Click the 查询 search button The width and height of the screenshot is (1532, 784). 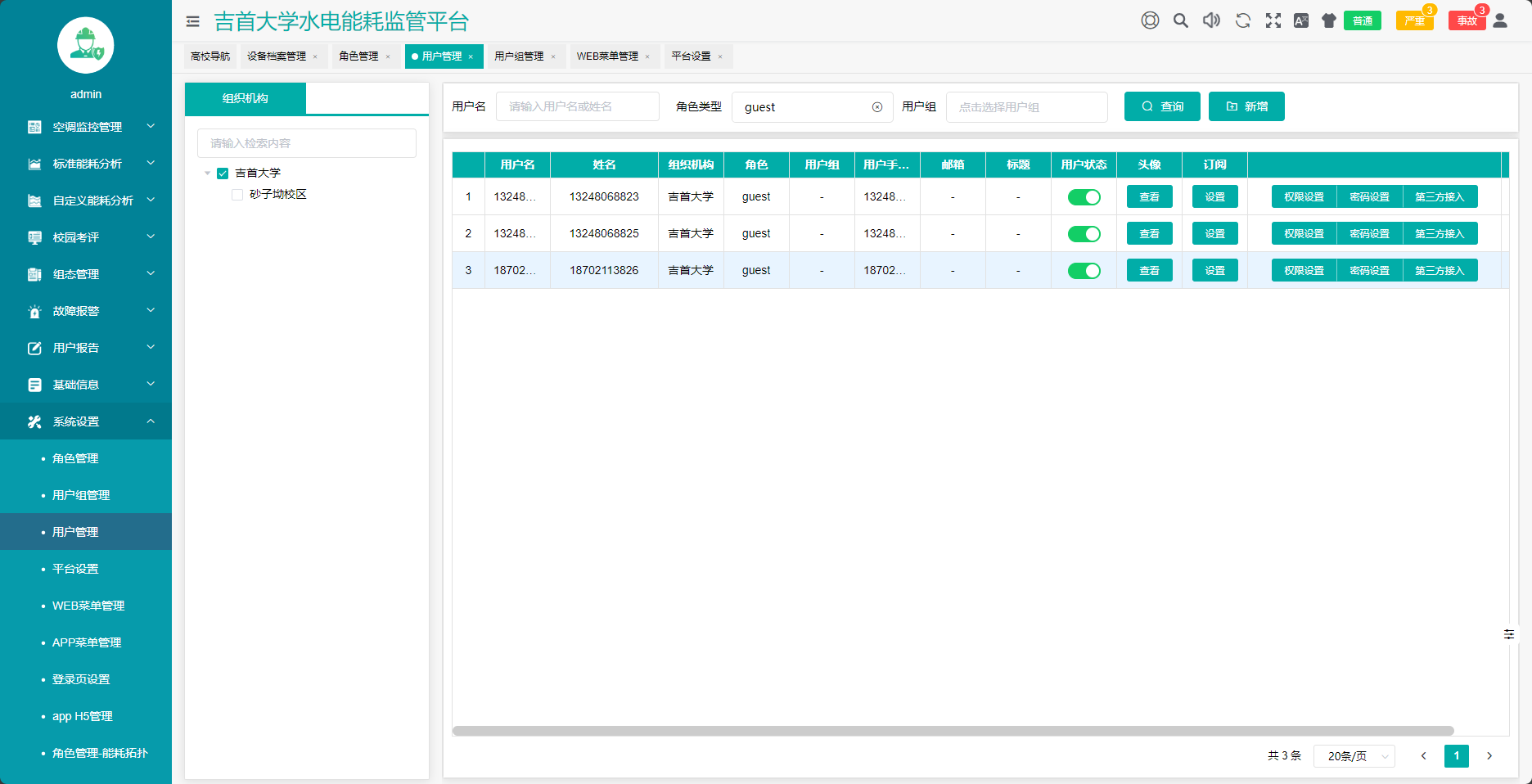click(1162, 106)
